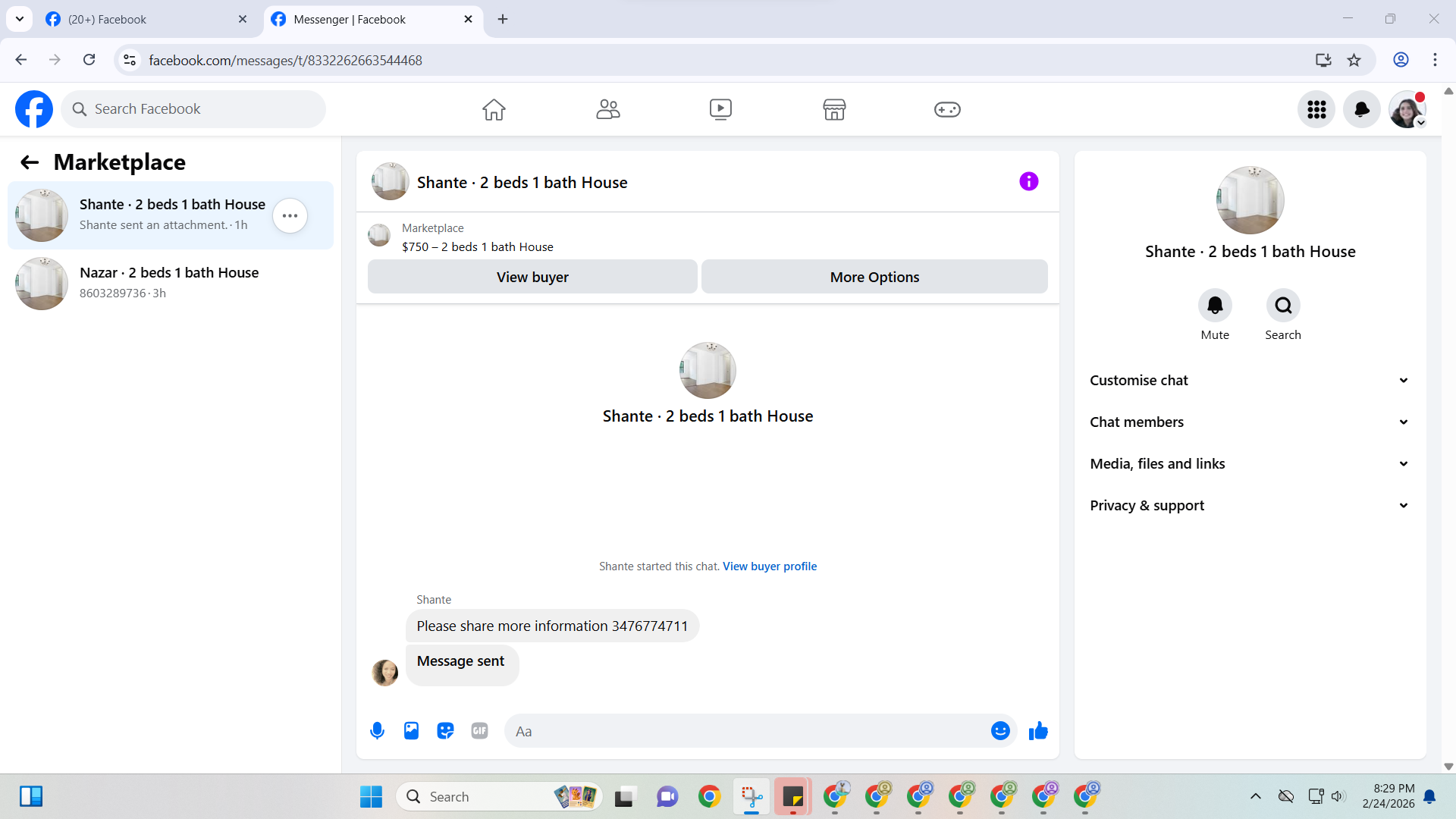Screen dimensions: 1456x819
Task: Expand the Chat members section
Action: (1250, 422)
